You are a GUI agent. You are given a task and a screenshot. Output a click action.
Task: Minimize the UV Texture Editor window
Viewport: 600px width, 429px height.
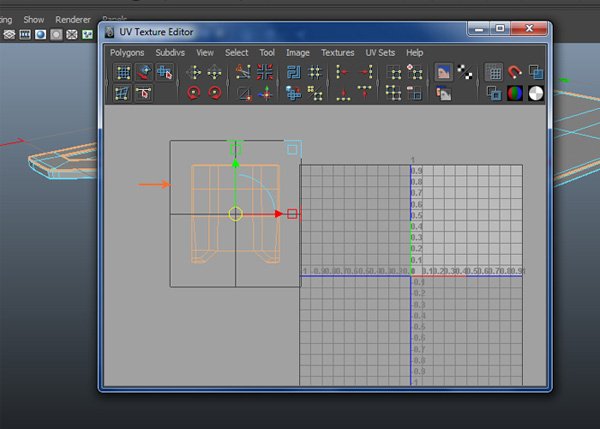click(478, 28)
